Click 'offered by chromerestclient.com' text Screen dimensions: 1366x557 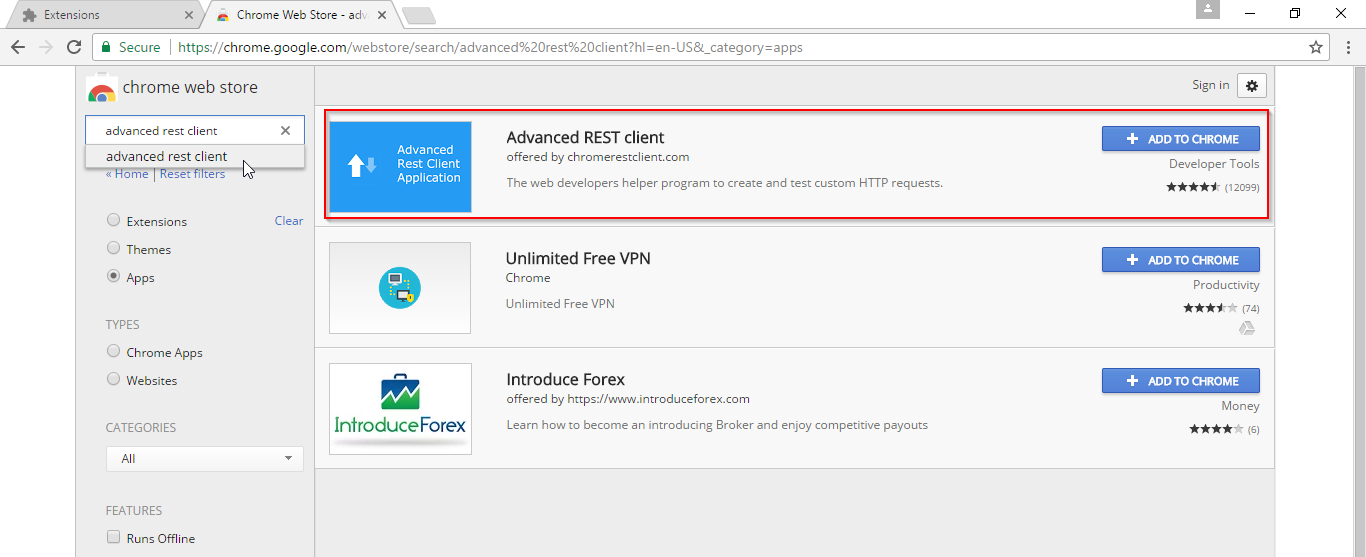pyautogui.click(x=598, y=157)
